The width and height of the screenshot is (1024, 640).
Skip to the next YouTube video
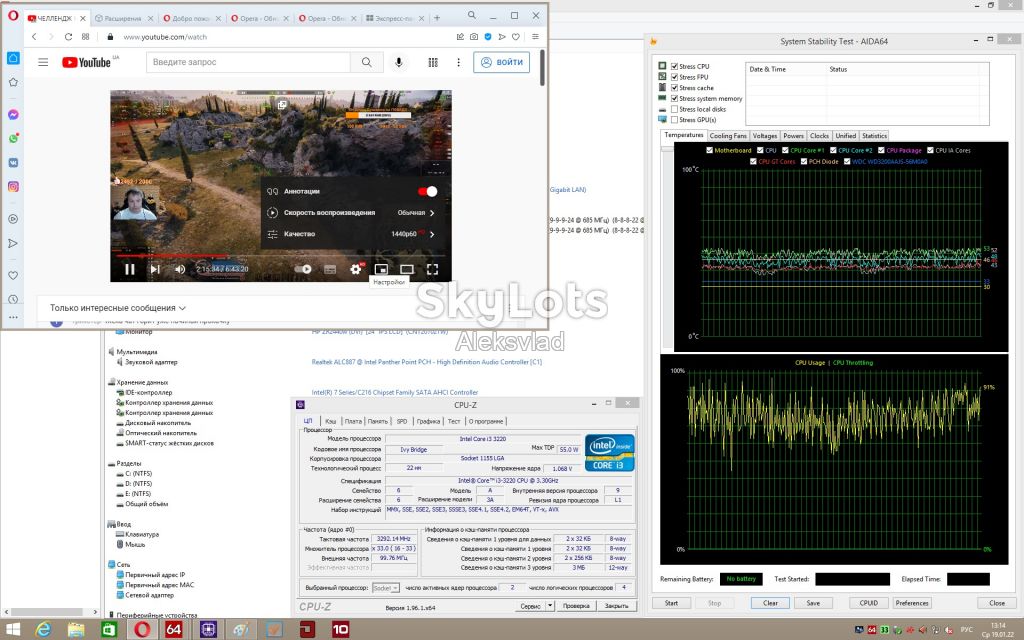(x=155, y=269)
